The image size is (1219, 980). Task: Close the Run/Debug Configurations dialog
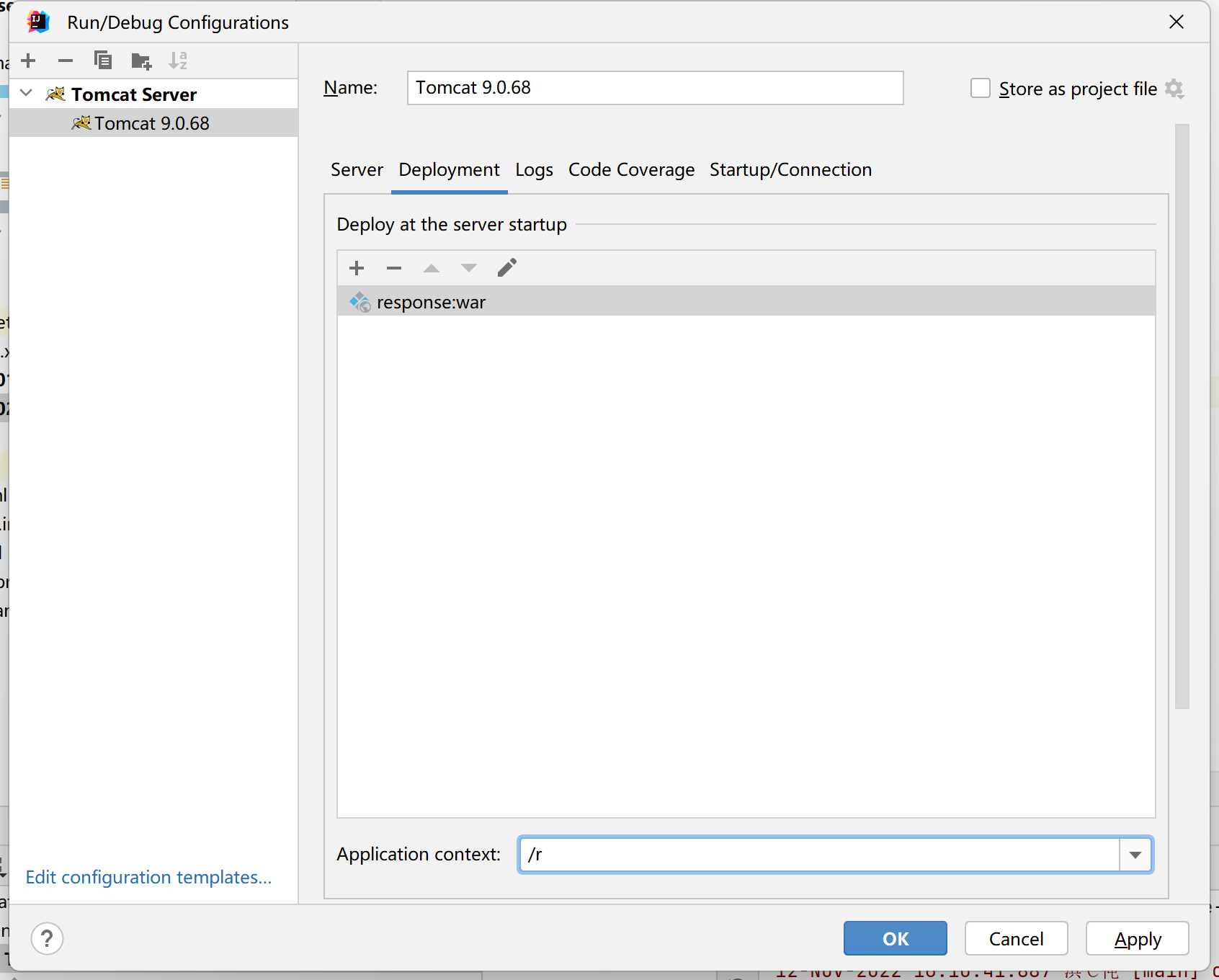click(1176, 22)
